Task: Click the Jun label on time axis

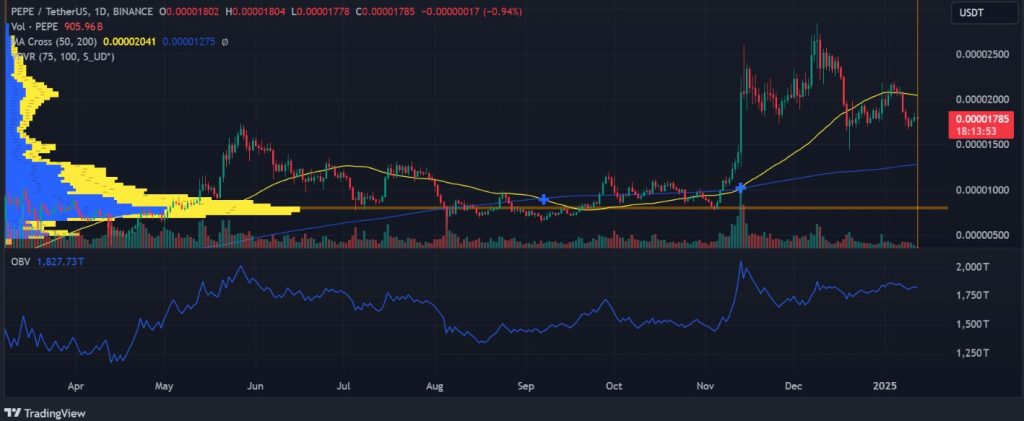Action: point(255,386)
